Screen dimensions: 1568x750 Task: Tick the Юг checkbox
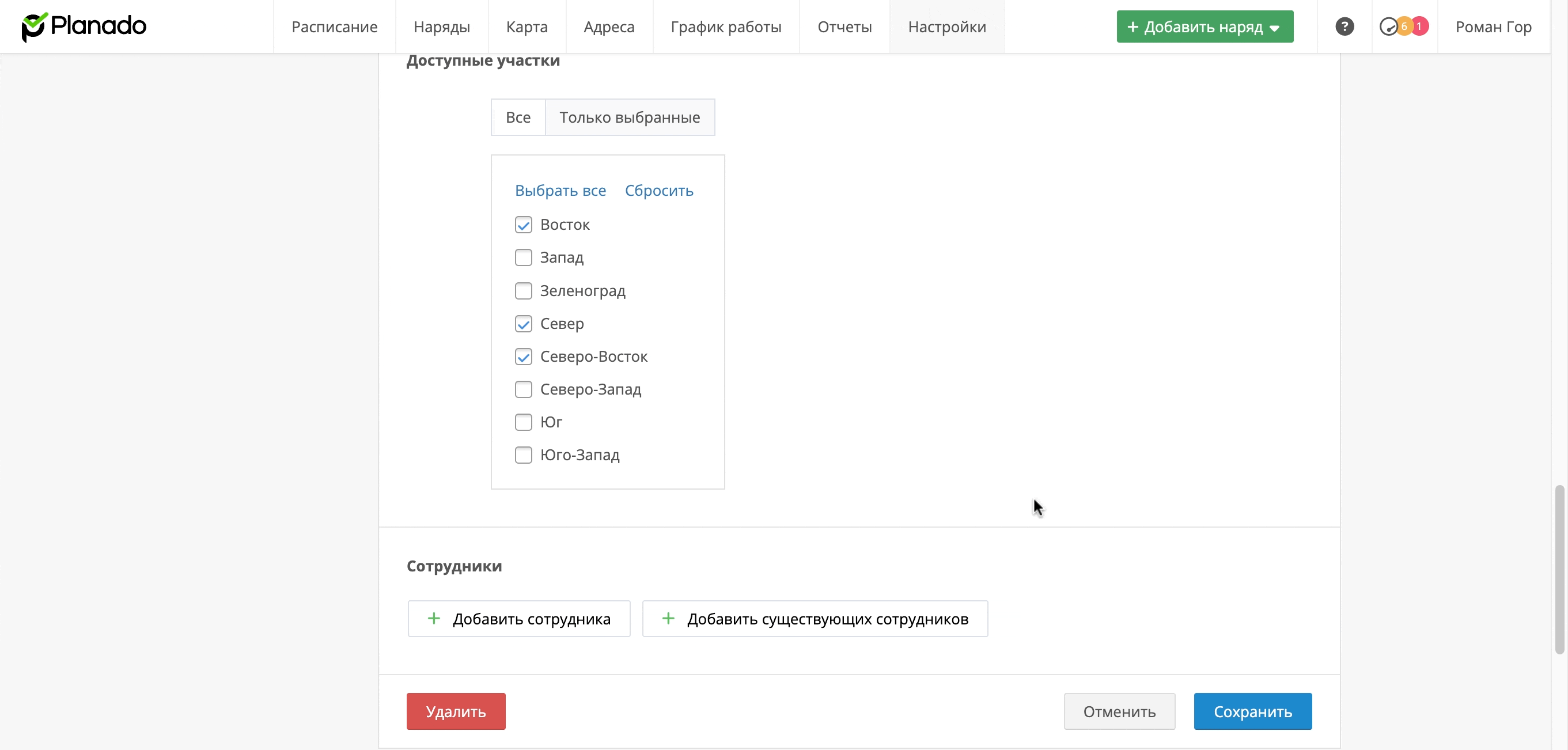(x=524, y=422)
